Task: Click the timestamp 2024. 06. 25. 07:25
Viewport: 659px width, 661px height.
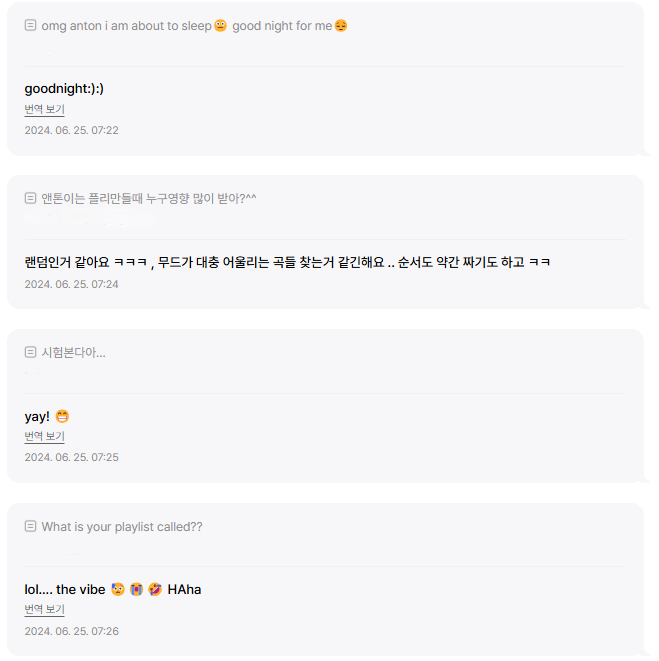Action: 71,457
